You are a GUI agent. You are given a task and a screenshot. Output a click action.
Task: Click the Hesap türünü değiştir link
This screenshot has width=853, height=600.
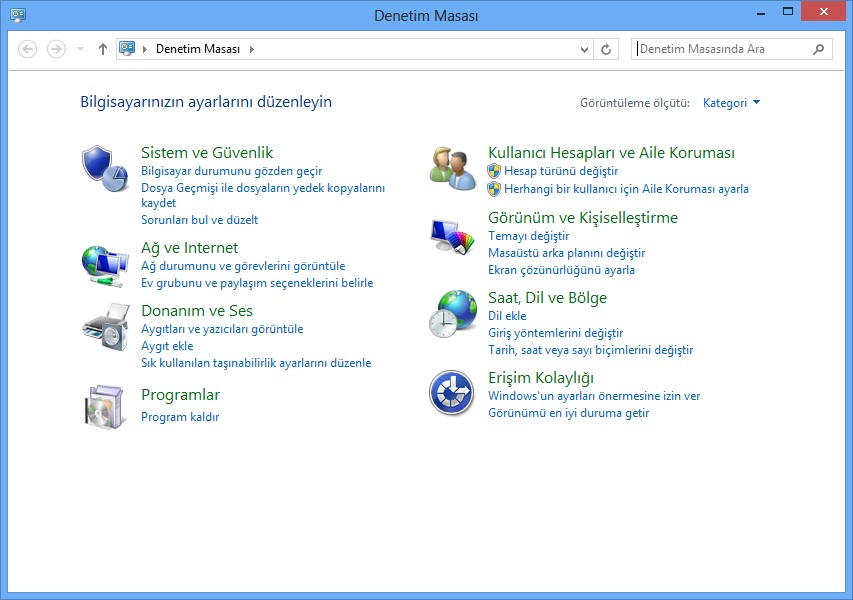pos(561,171)
